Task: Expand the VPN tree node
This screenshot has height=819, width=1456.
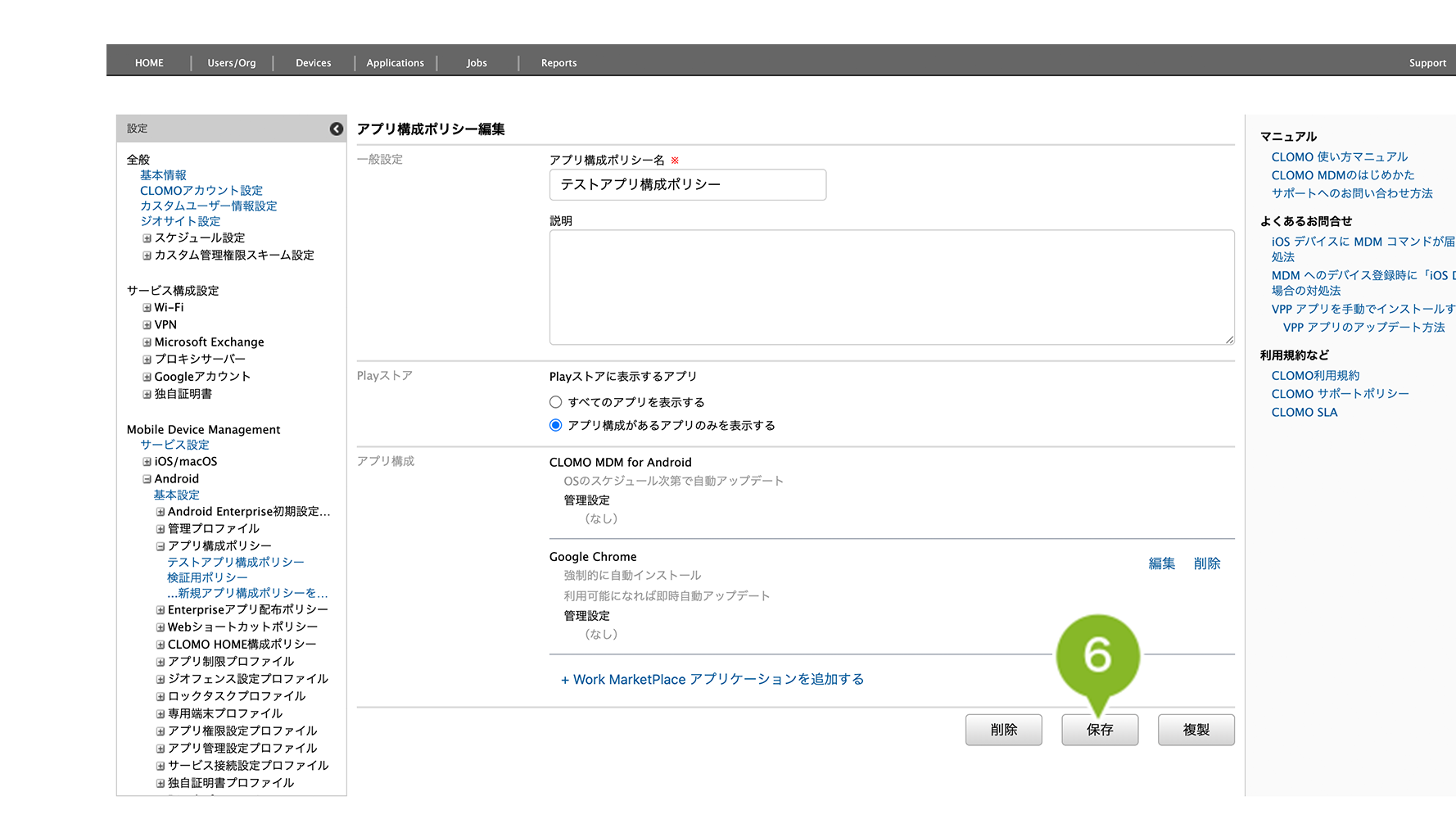Action: click(x=147, y=325)
